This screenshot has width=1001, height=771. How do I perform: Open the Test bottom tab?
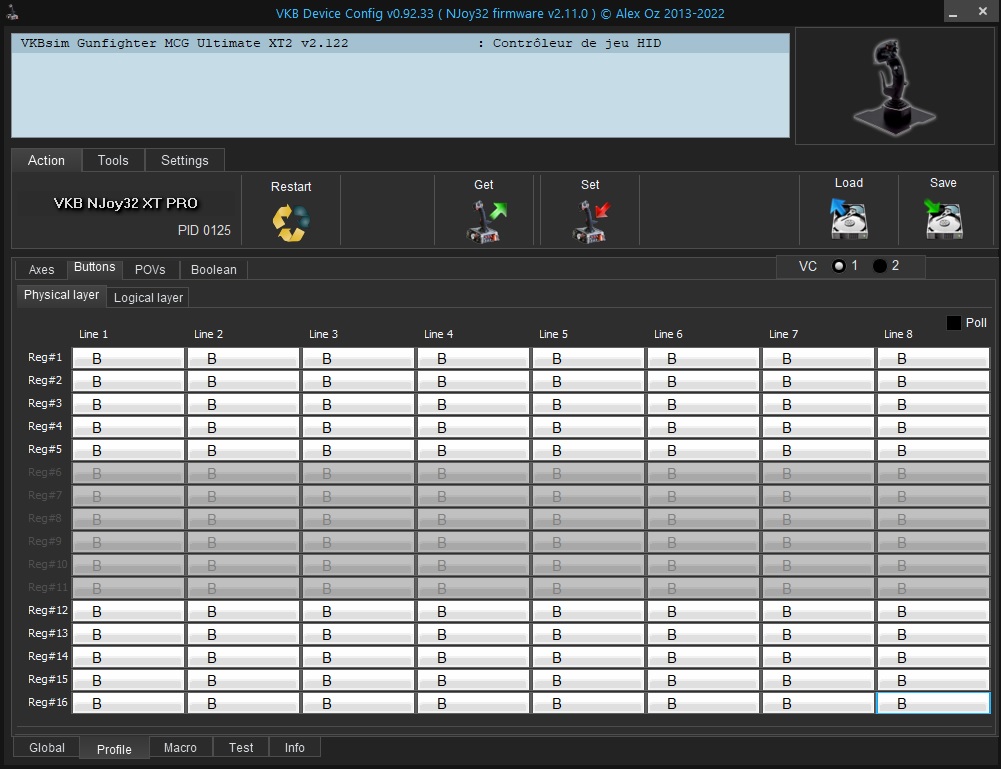click(241, 747)
